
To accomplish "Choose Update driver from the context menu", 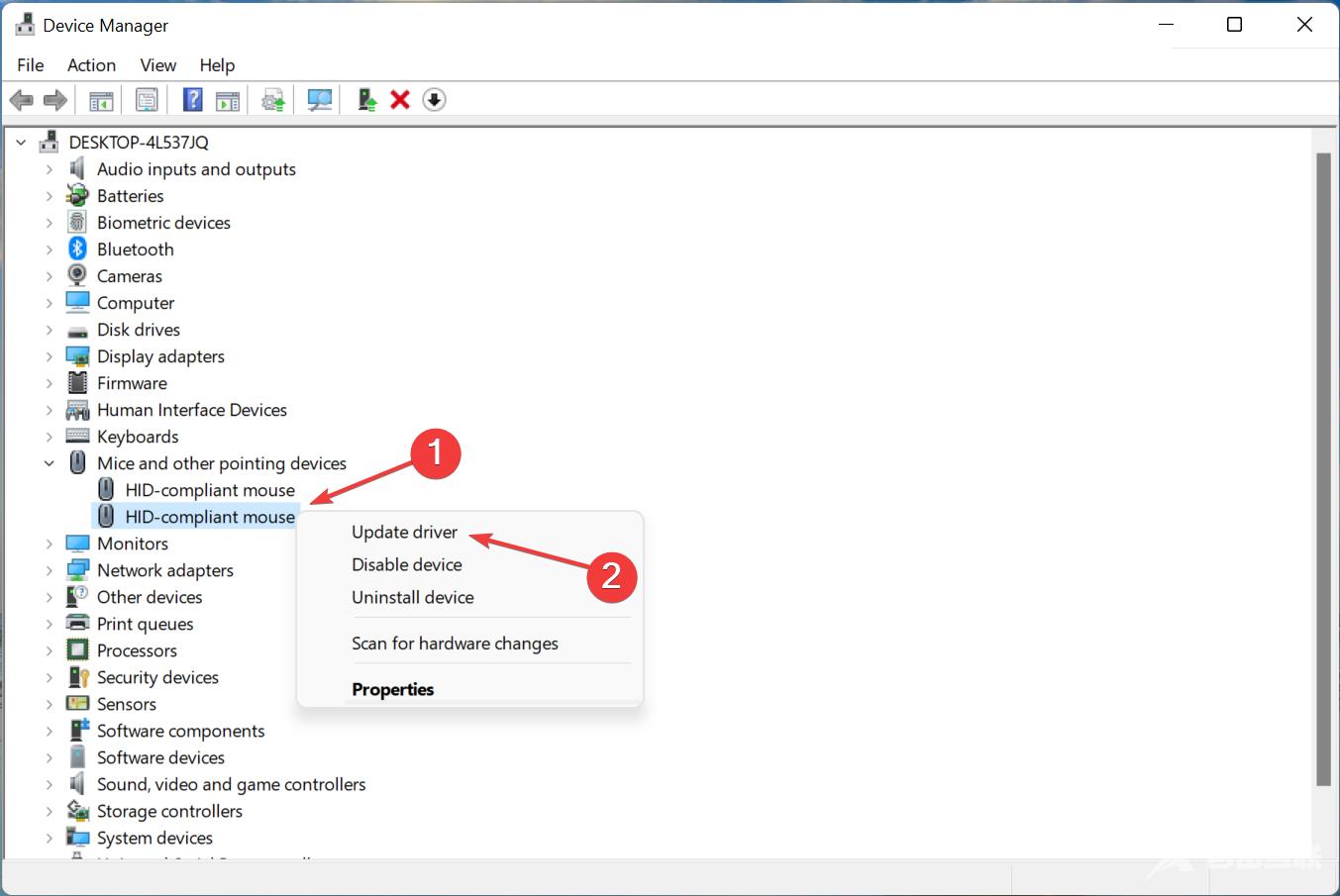I will click(x=404, y=532).
